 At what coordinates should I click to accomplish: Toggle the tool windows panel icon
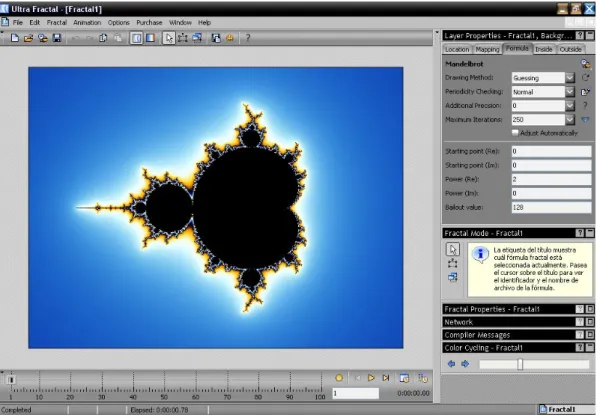pyautogui.click(x=136, y=38)
